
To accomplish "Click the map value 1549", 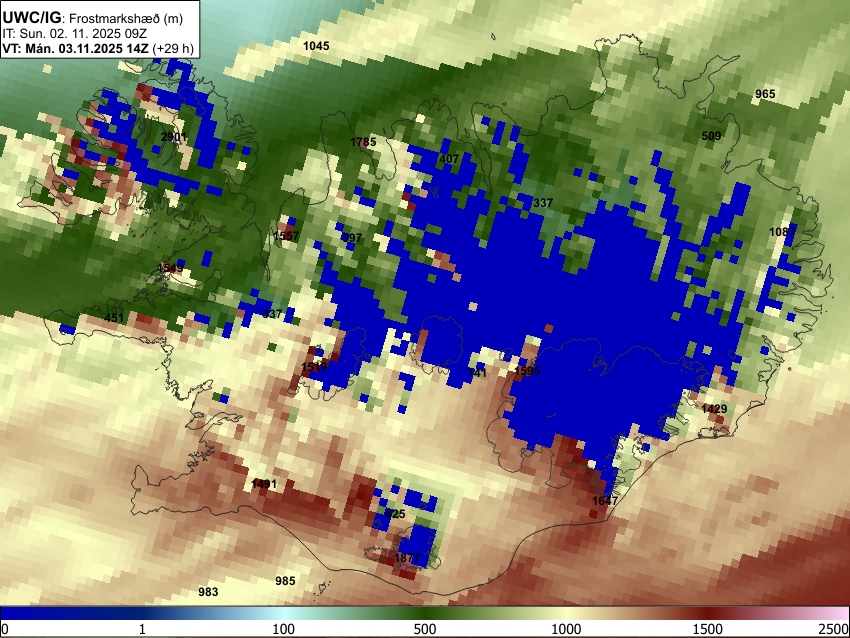I will pos(170,268).
